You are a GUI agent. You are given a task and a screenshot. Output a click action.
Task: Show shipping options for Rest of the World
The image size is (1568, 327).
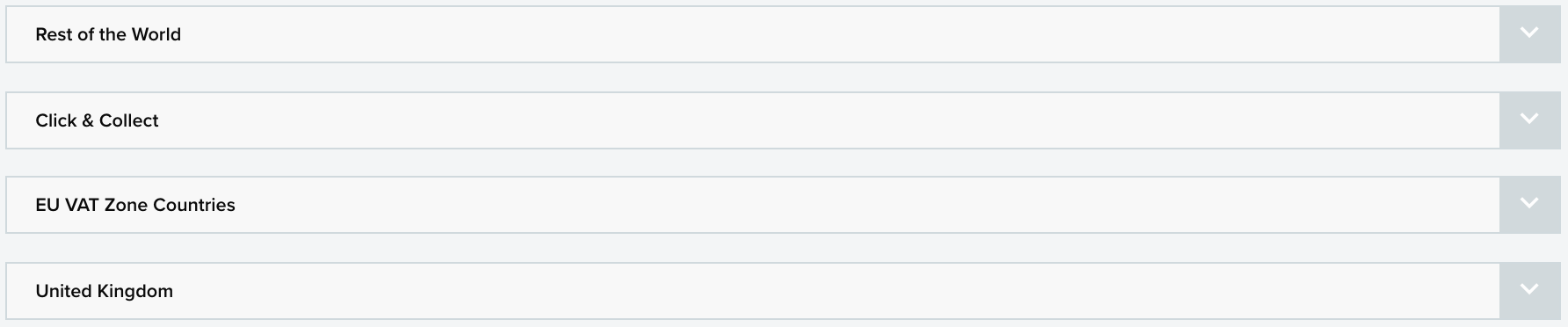(783, 34)
